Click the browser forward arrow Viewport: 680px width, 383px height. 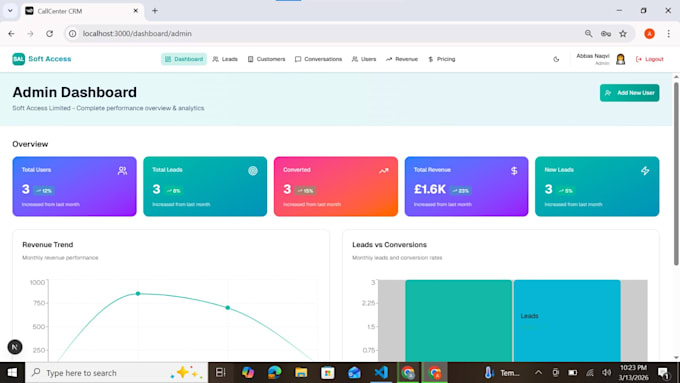[x=30, y=33]
